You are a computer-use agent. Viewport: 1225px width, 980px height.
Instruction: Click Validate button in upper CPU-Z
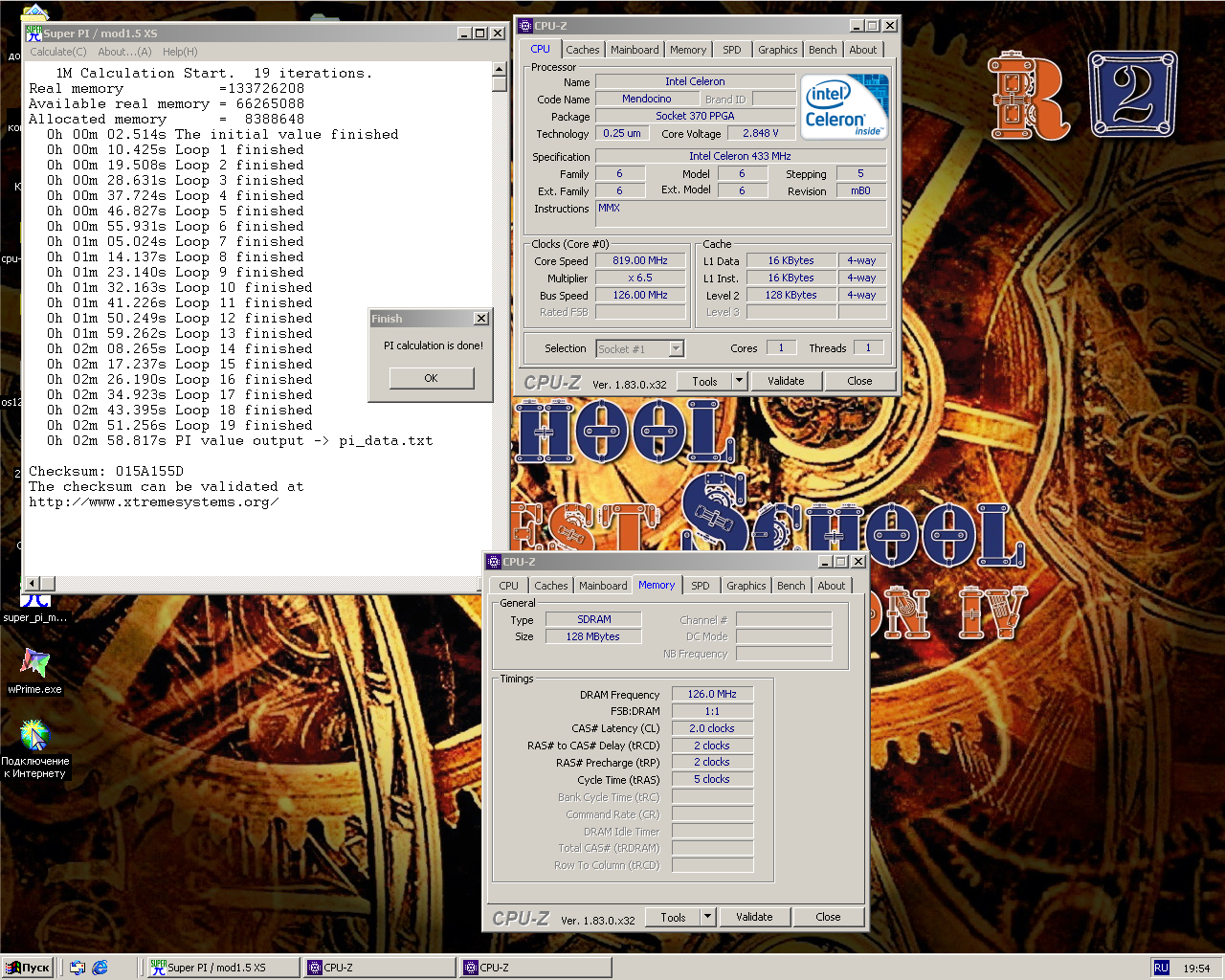(x=786, y=381)
